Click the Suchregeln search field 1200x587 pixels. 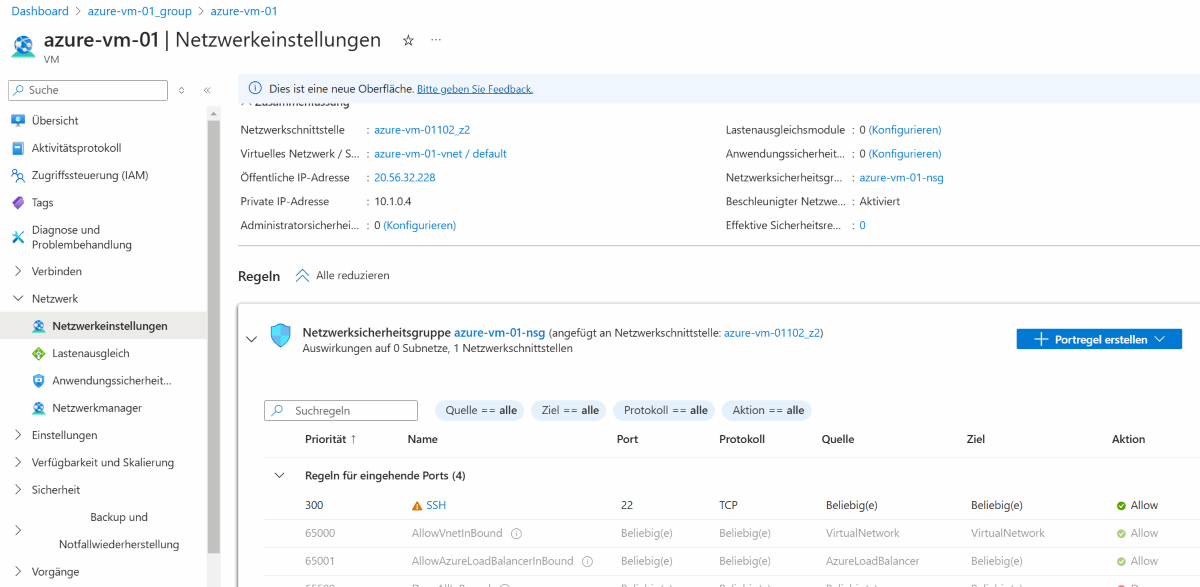[352, 411]
